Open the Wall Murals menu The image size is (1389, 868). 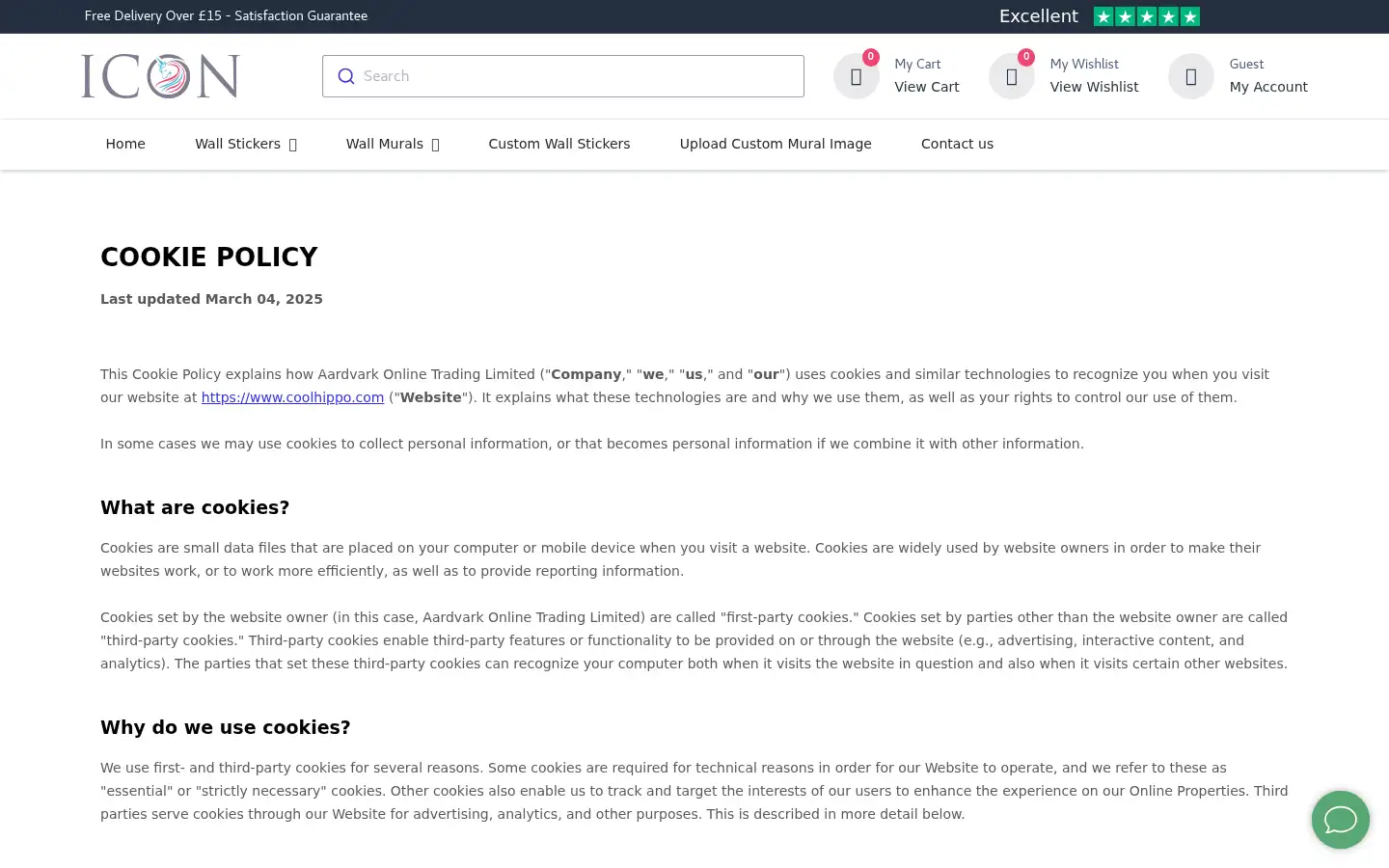pos(384,144)
